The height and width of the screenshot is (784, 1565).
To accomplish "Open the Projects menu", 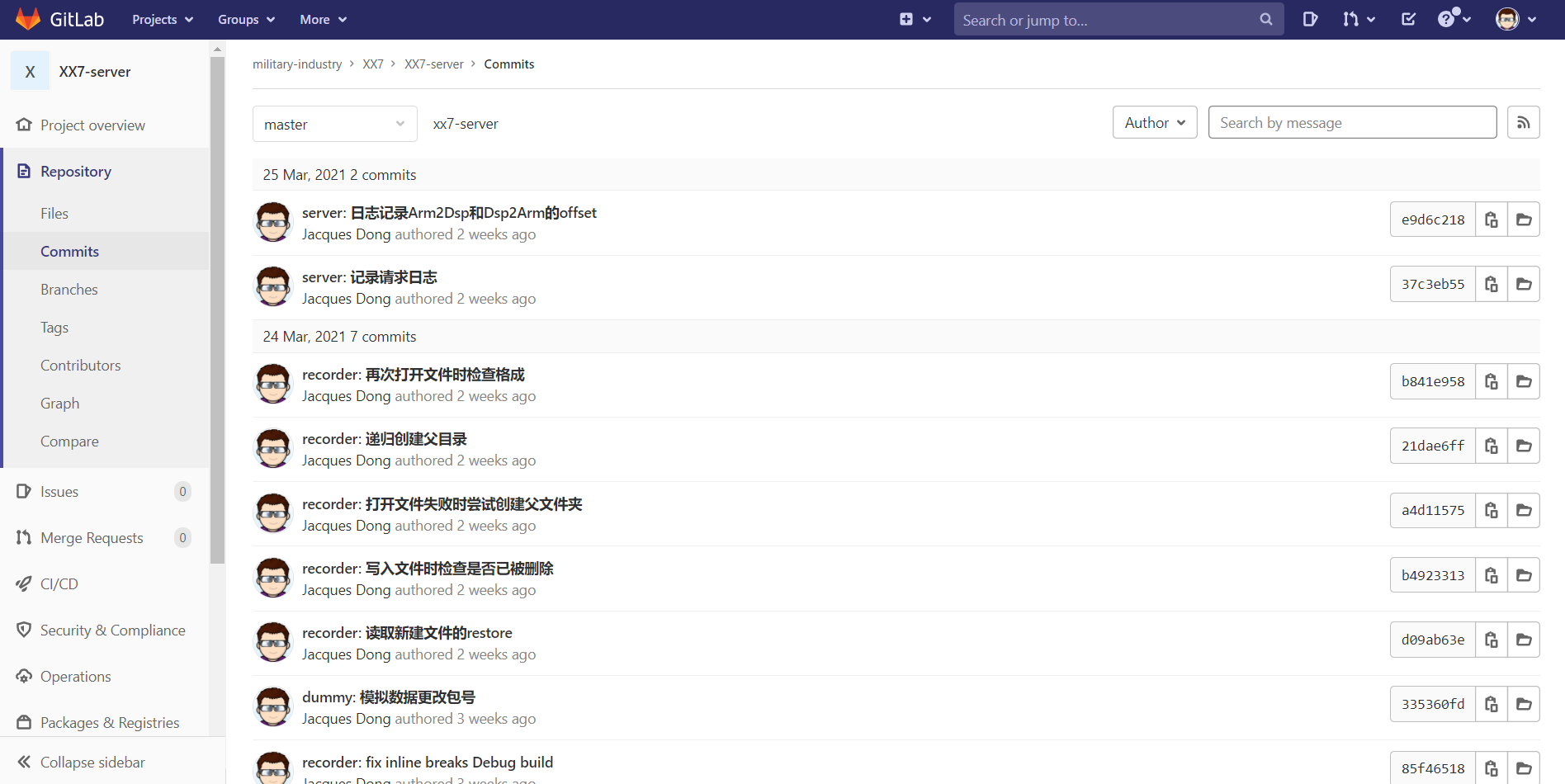I will click(163, 19).
